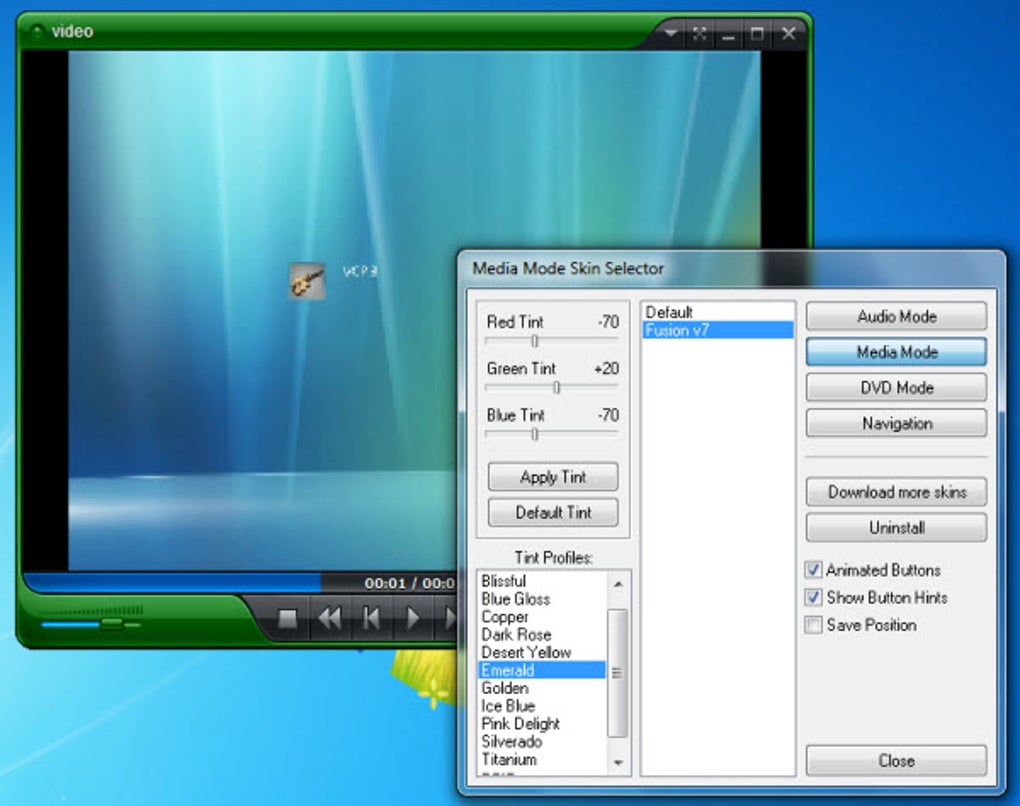1020x806 pixels.
Task: Switch to Audio Mode
Action: (x=895, y=316)
